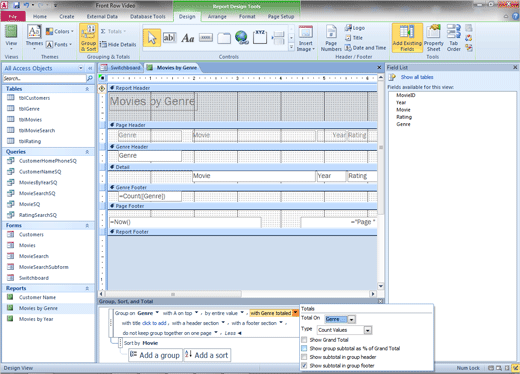Choose the Hyperlink globe control icon
This screenshot has height=374, width=520.
click(x=242, y=38)
